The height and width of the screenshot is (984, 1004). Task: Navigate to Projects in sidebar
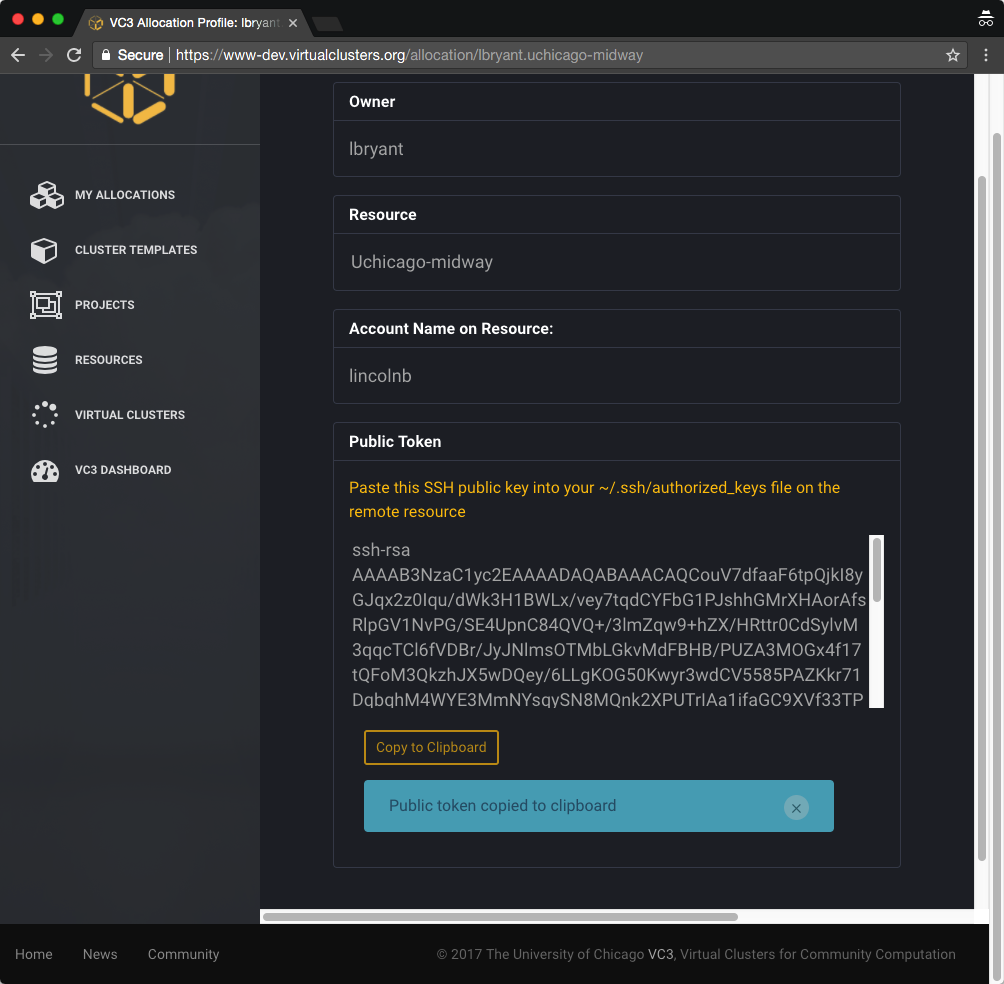(x=104, y=305)
